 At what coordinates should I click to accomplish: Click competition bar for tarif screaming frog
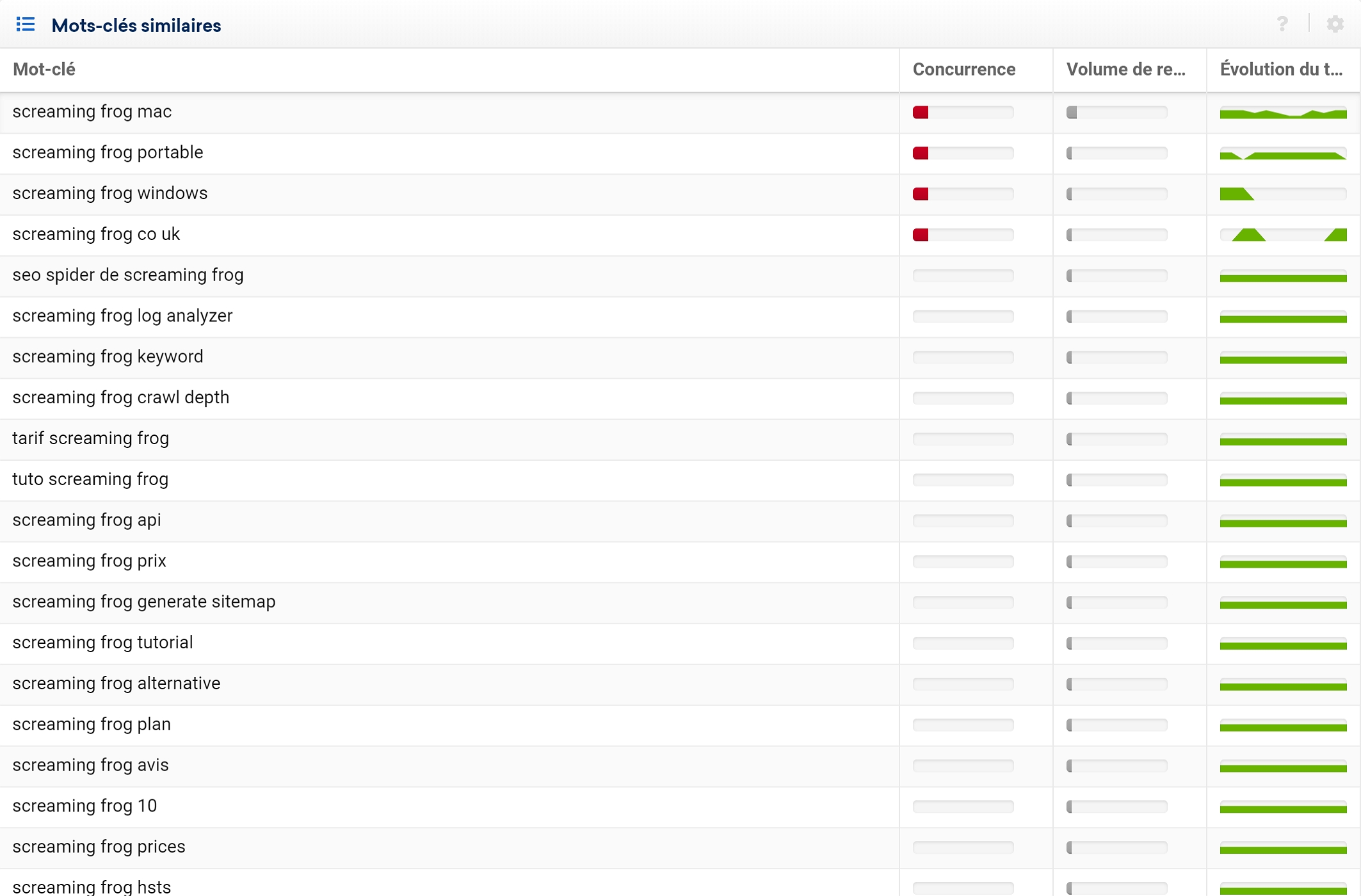tap(963, 439)
